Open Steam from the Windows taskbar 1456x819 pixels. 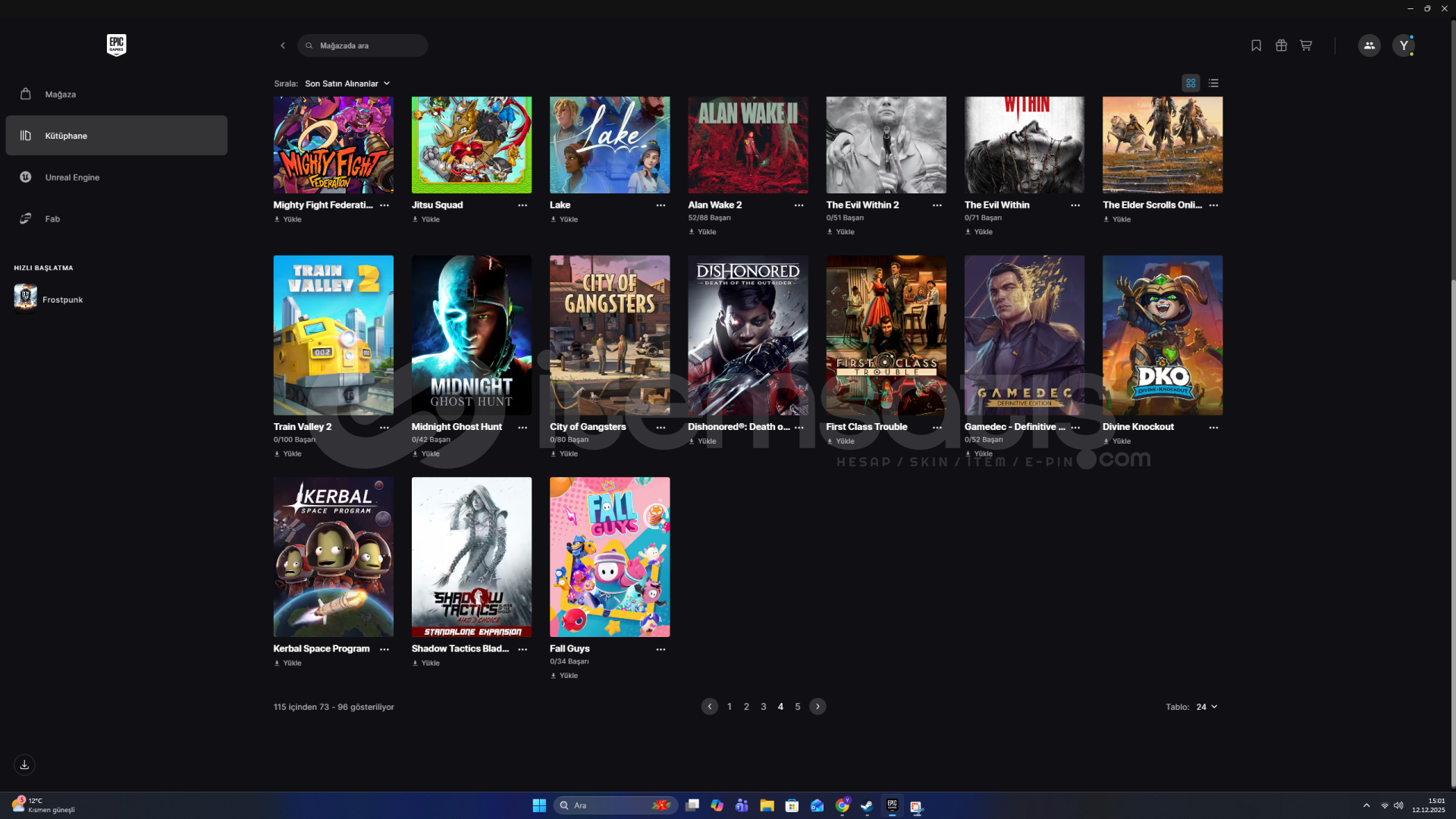point(867,805)
